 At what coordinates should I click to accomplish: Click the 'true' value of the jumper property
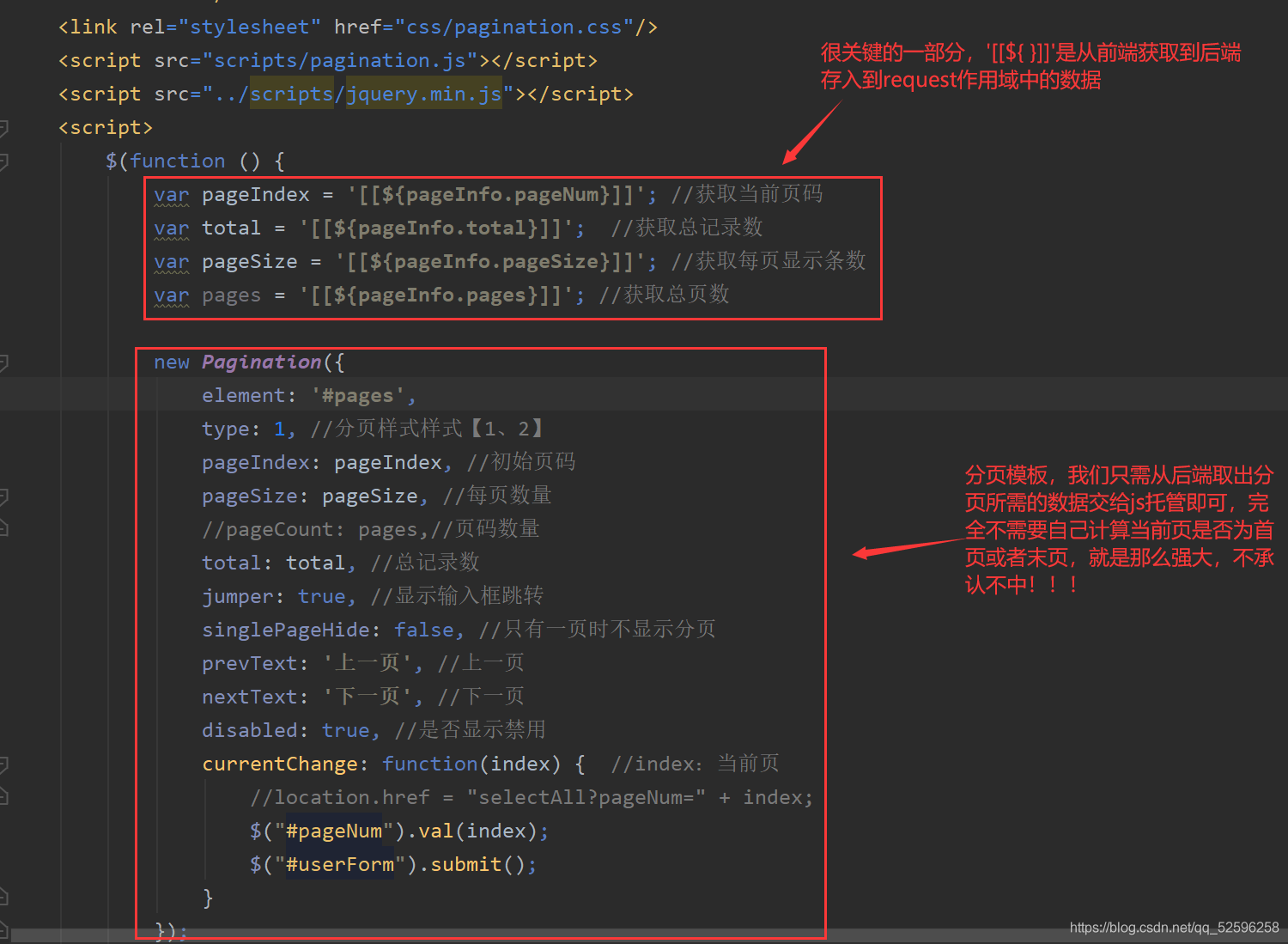click(322, 597)
